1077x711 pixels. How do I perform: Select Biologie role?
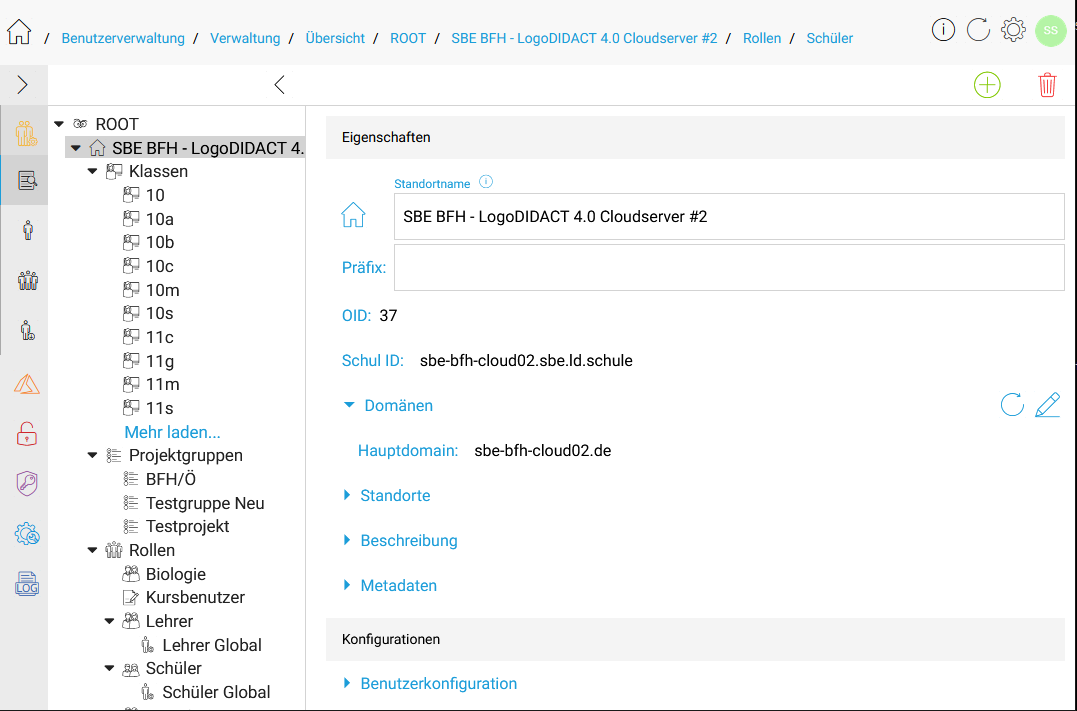[x=176, y=574]
